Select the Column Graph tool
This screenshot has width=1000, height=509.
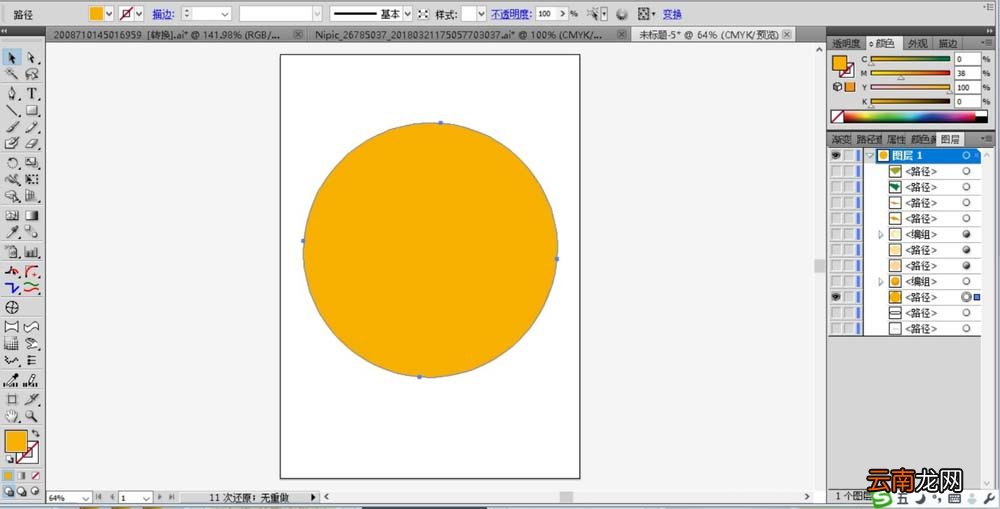tap(32, 252)
